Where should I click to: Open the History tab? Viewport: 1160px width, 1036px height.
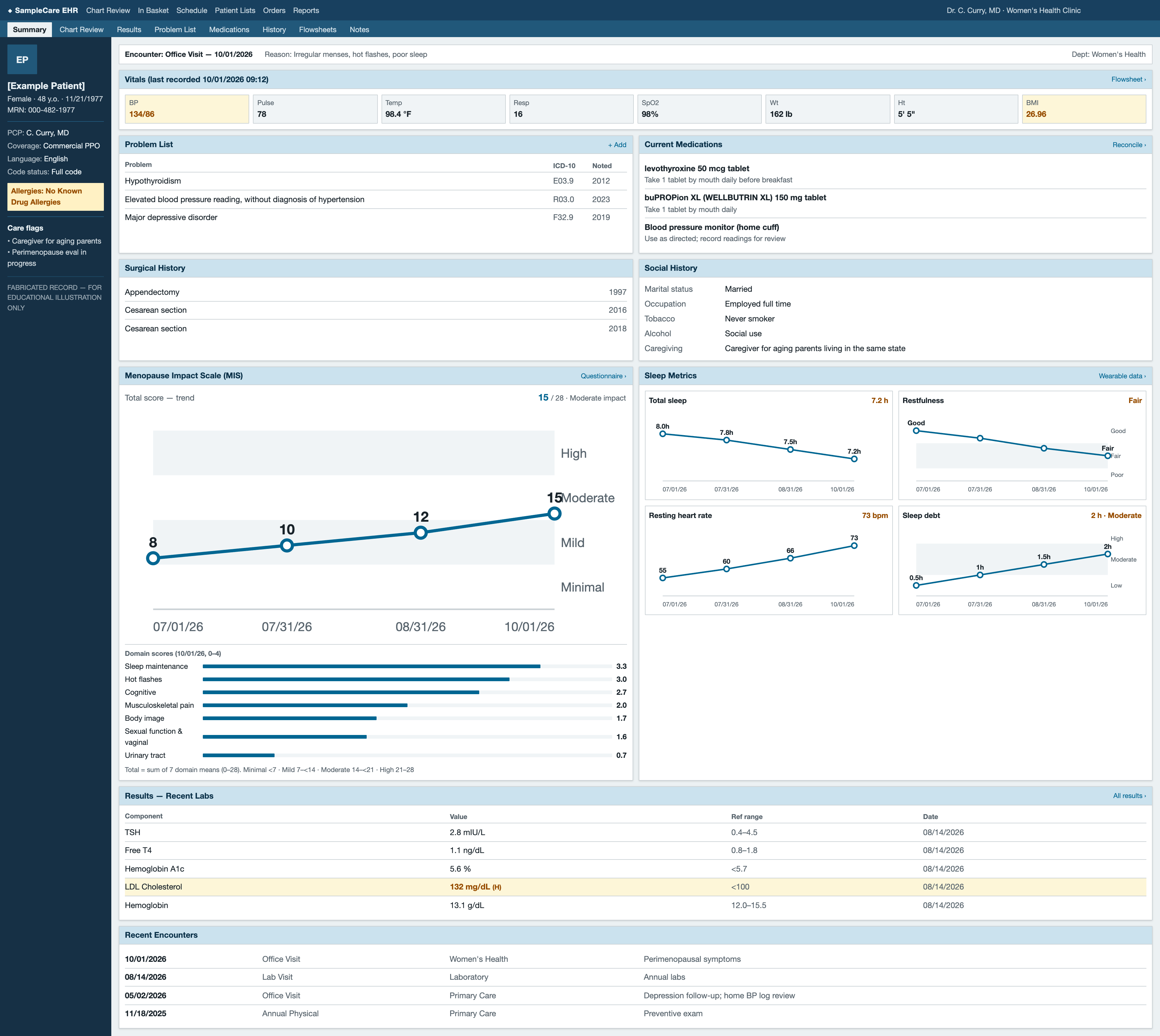coord(274,30)
